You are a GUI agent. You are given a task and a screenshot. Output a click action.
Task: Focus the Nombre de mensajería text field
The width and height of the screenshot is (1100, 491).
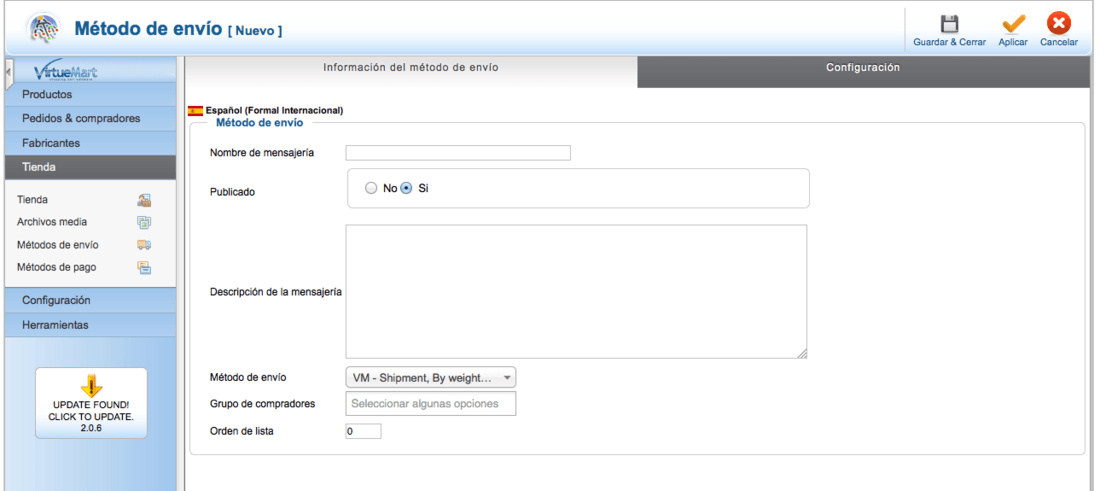(458, 153)
